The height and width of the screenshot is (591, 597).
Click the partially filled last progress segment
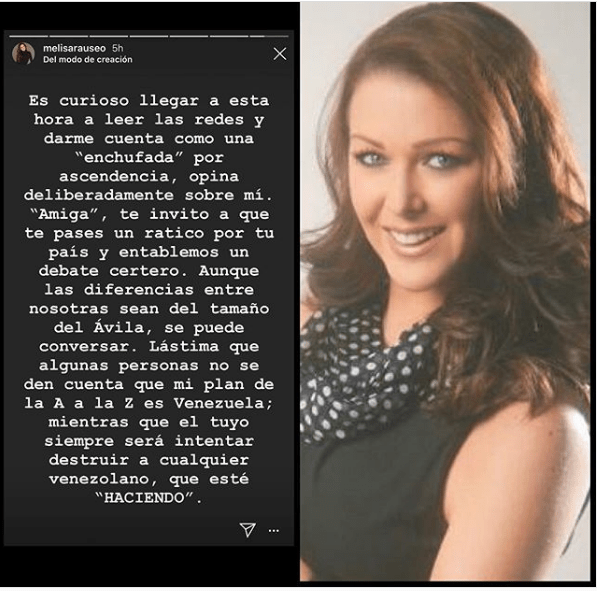(x=269, y=37)
